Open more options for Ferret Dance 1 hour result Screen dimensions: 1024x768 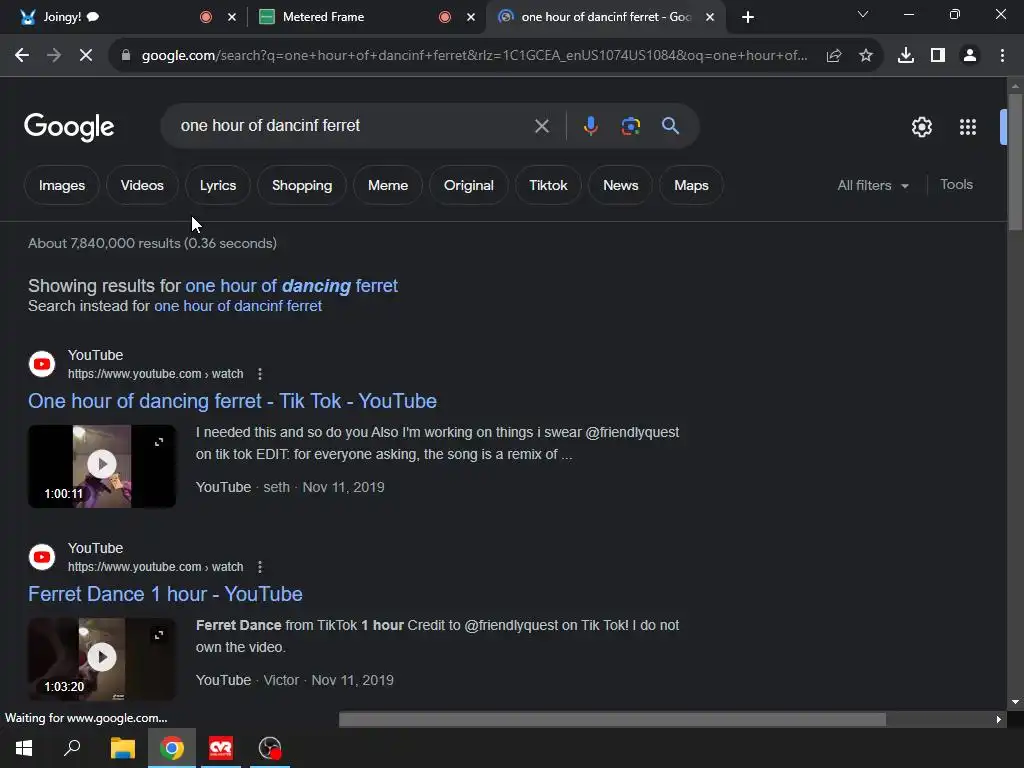point(260,567)
